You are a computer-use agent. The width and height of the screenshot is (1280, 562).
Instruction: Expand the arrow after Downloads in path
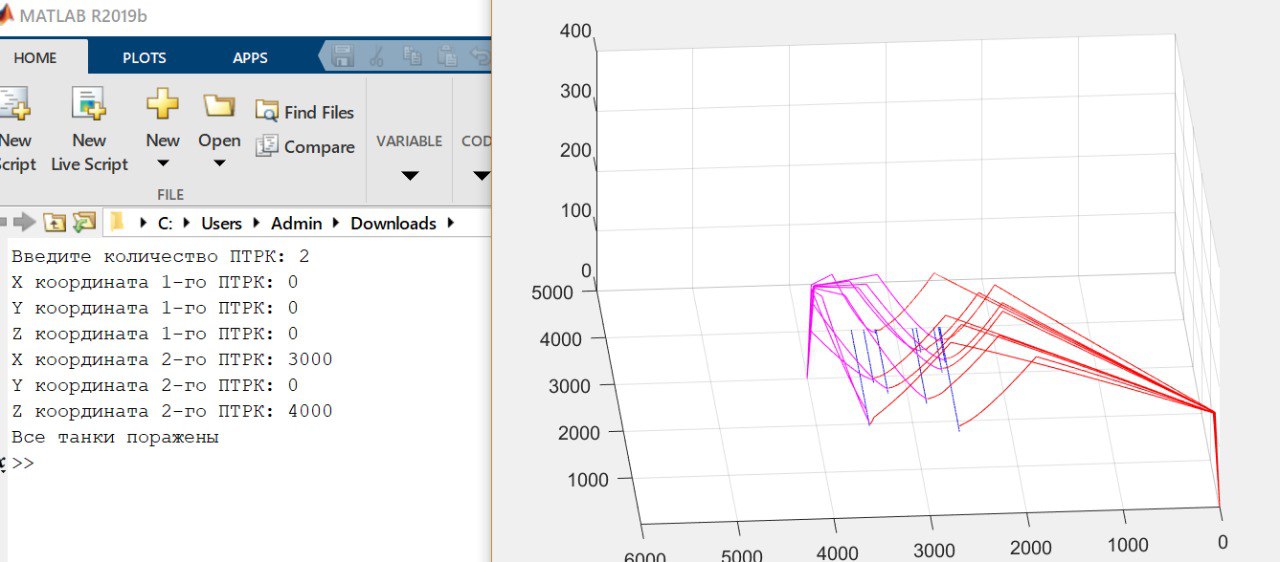point(451,223)
